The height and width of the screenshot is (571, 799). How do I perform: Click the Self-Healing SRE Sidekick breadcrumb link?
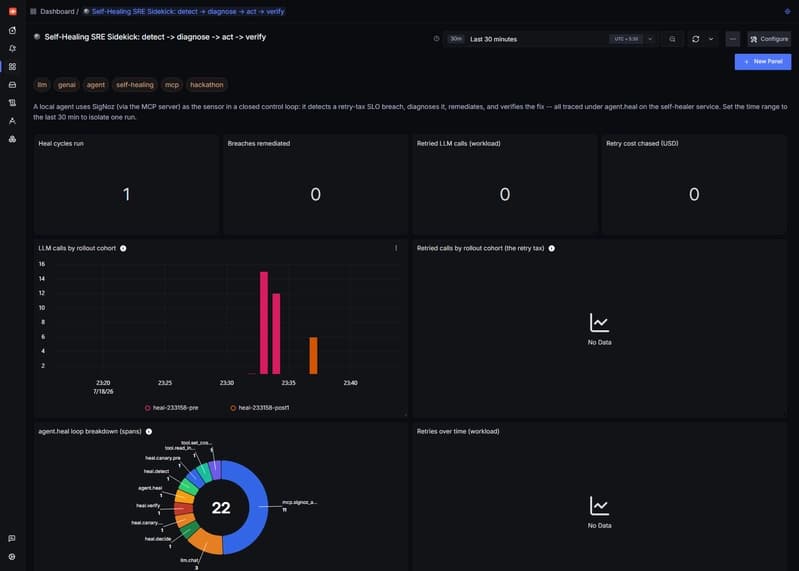pos(188,11)
